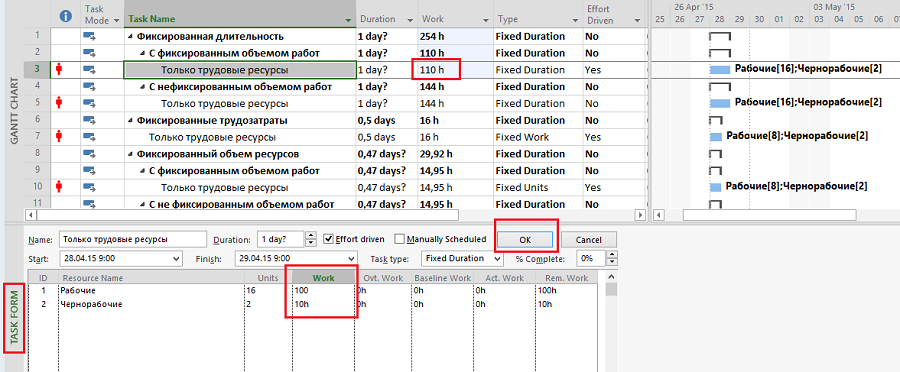Click Gantt bar labeled Рабочие[8] in row 7
Viewport: 900px width, 372px height.
click(716, 137)
